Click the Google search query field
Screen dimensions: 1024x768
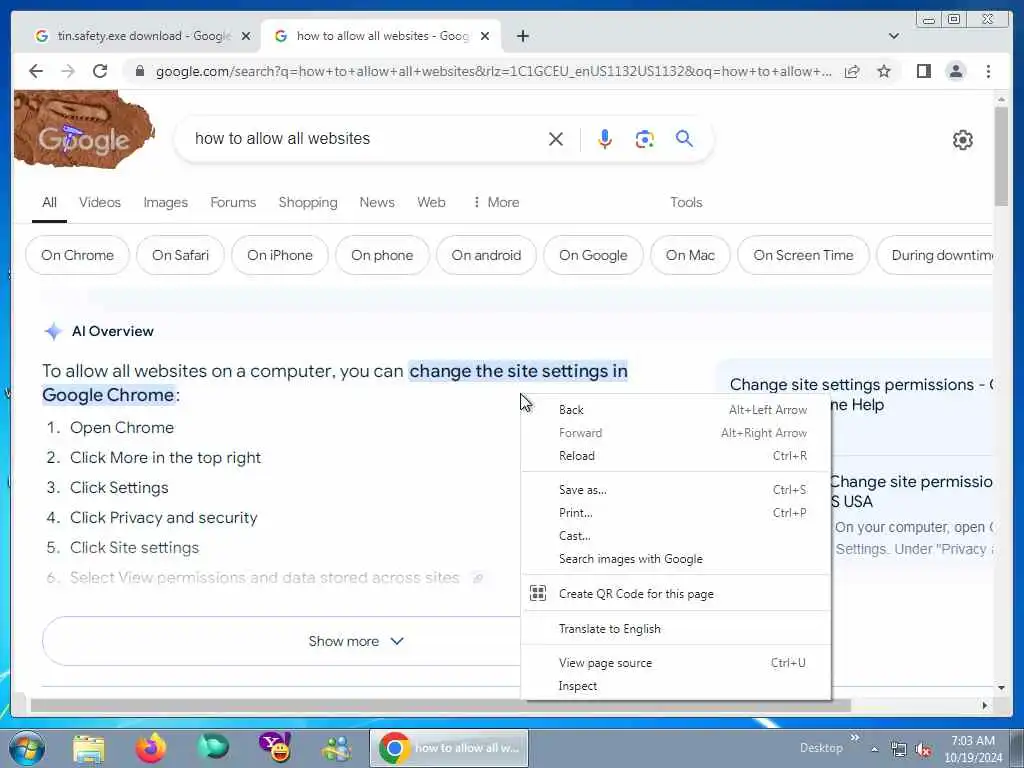[x=366, y=138]
